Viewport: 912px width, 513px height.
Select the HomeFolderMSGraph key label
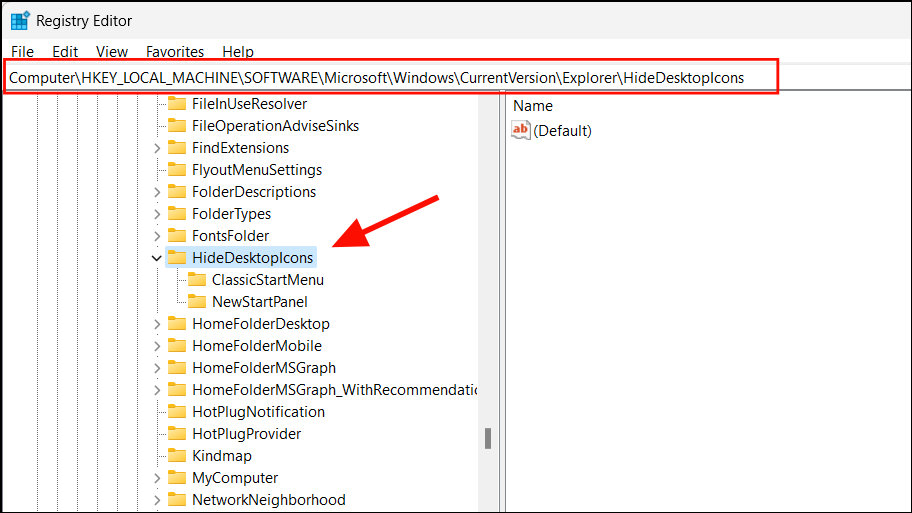point(264,368)
